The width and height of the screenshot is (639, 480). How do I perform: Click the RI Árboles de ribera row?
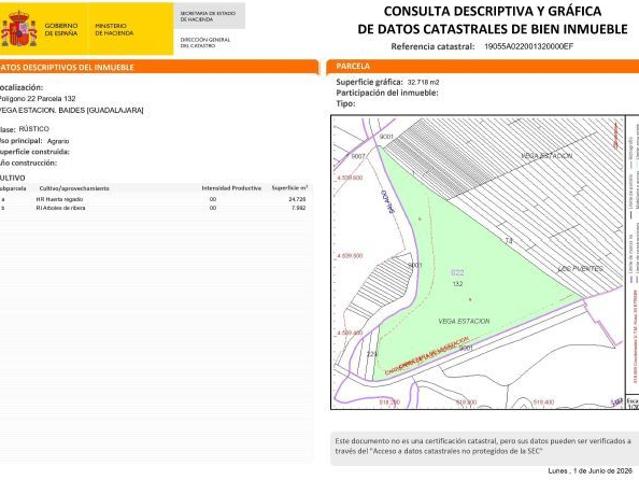pyautogui.click(x=154, y=208)
